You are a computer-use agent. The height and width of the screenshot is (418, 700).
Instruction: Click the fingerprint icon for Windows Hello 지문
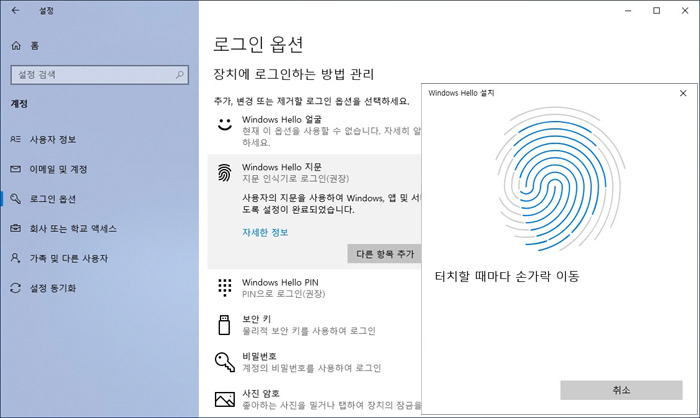click(x=225, y=172)
